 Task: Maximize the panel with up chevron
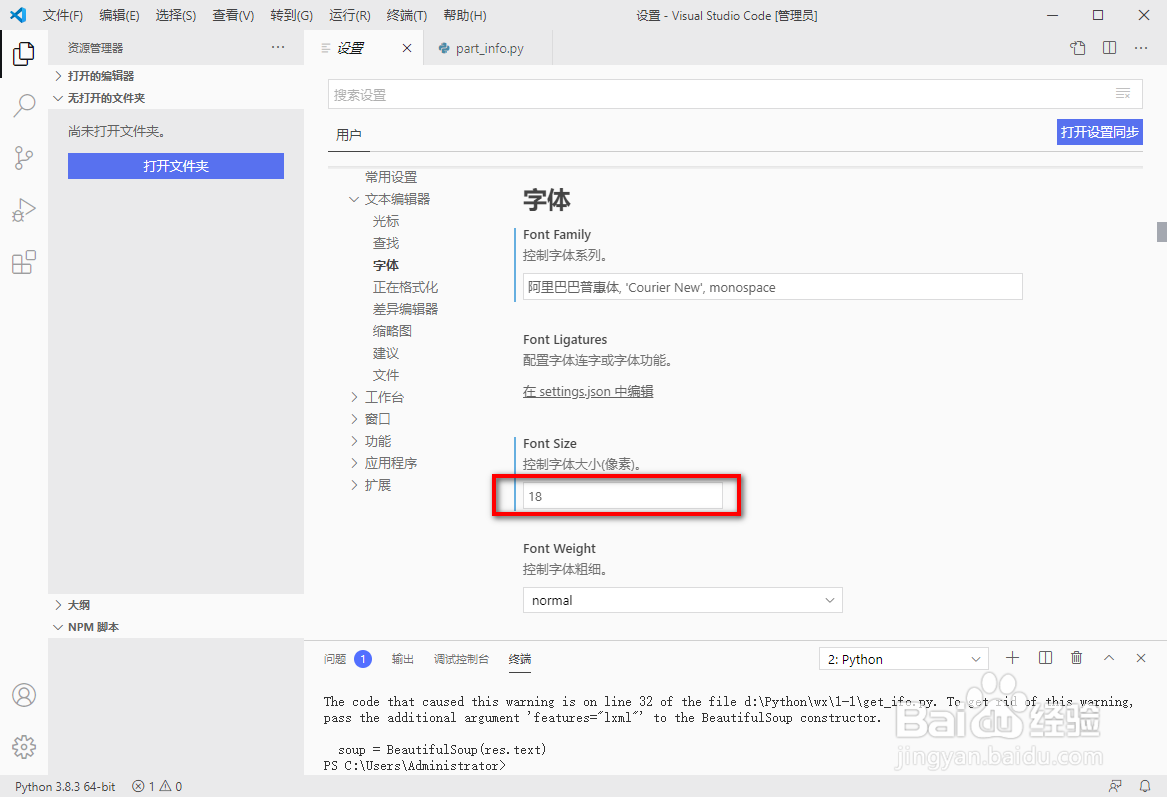(x=1109, y=658)
